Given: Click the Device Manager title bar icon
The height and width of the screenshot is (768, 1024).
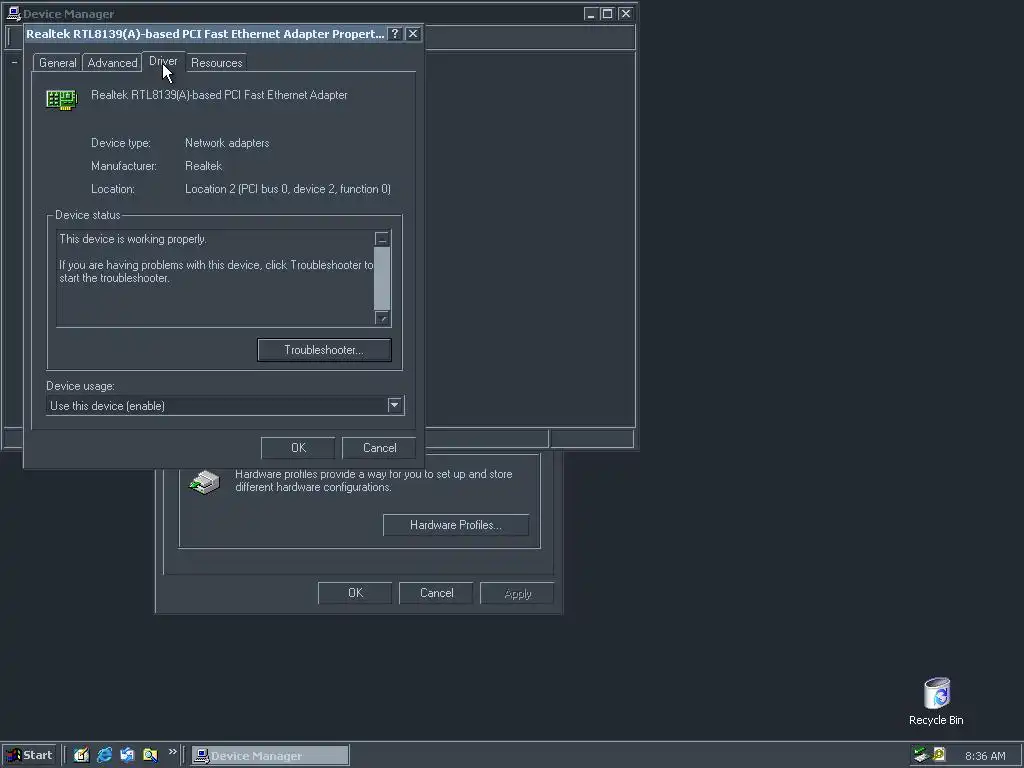Looking at the screenshot, I should (13, 14).
